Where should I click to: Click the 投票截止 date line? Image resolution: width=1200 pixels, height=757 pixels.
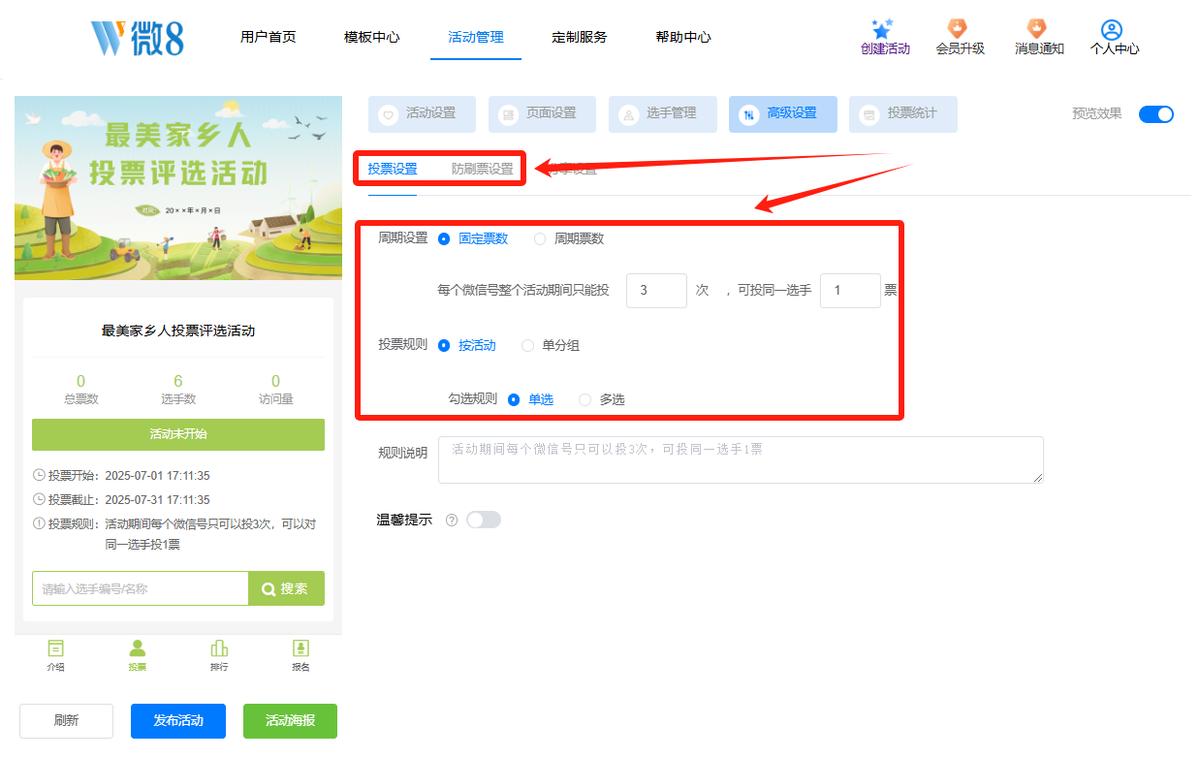(x=122, y=500)
